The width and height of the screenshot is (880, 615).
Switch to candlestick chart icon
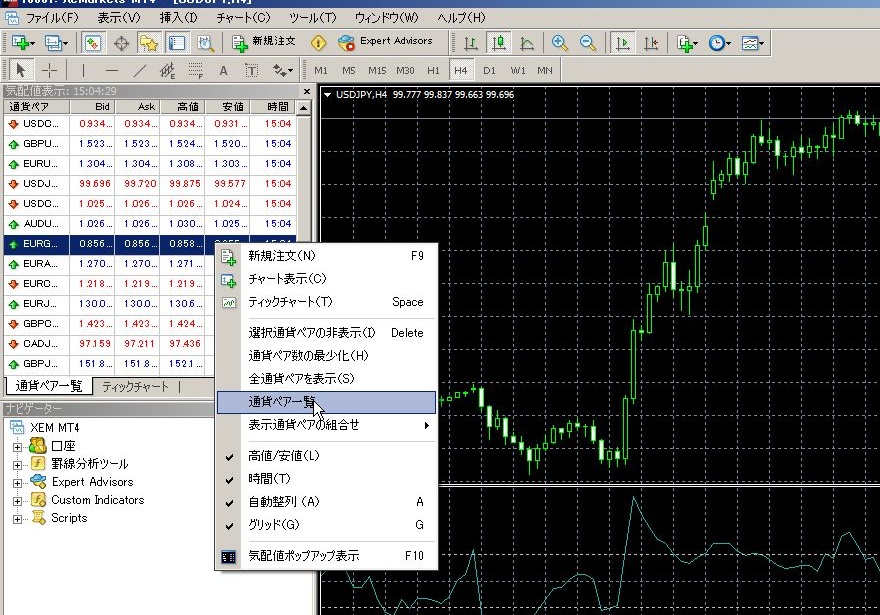tap(498, 43)
